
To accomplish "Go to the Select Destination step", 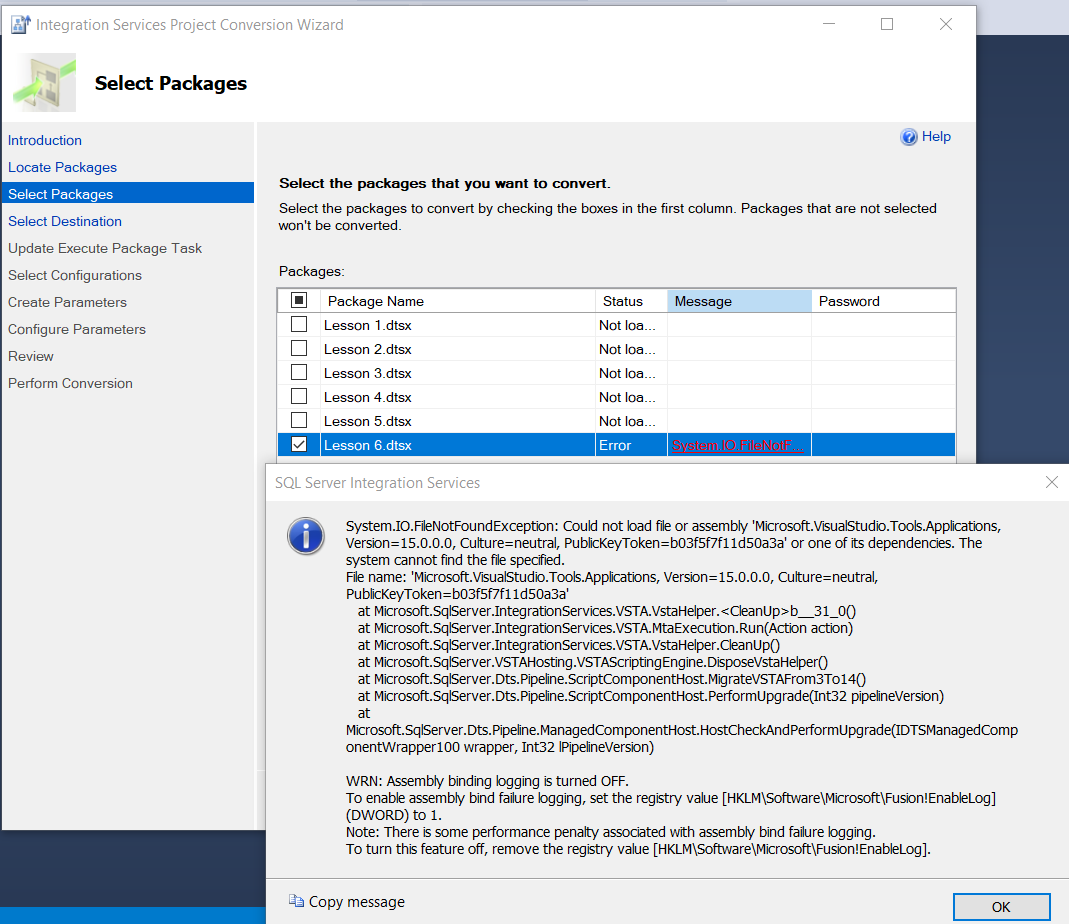I will click(x=65, y=221).
